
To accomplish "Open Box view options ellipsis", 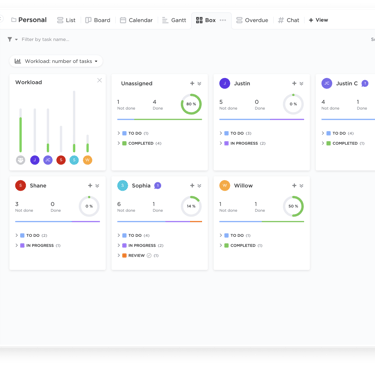I will 223,20.
